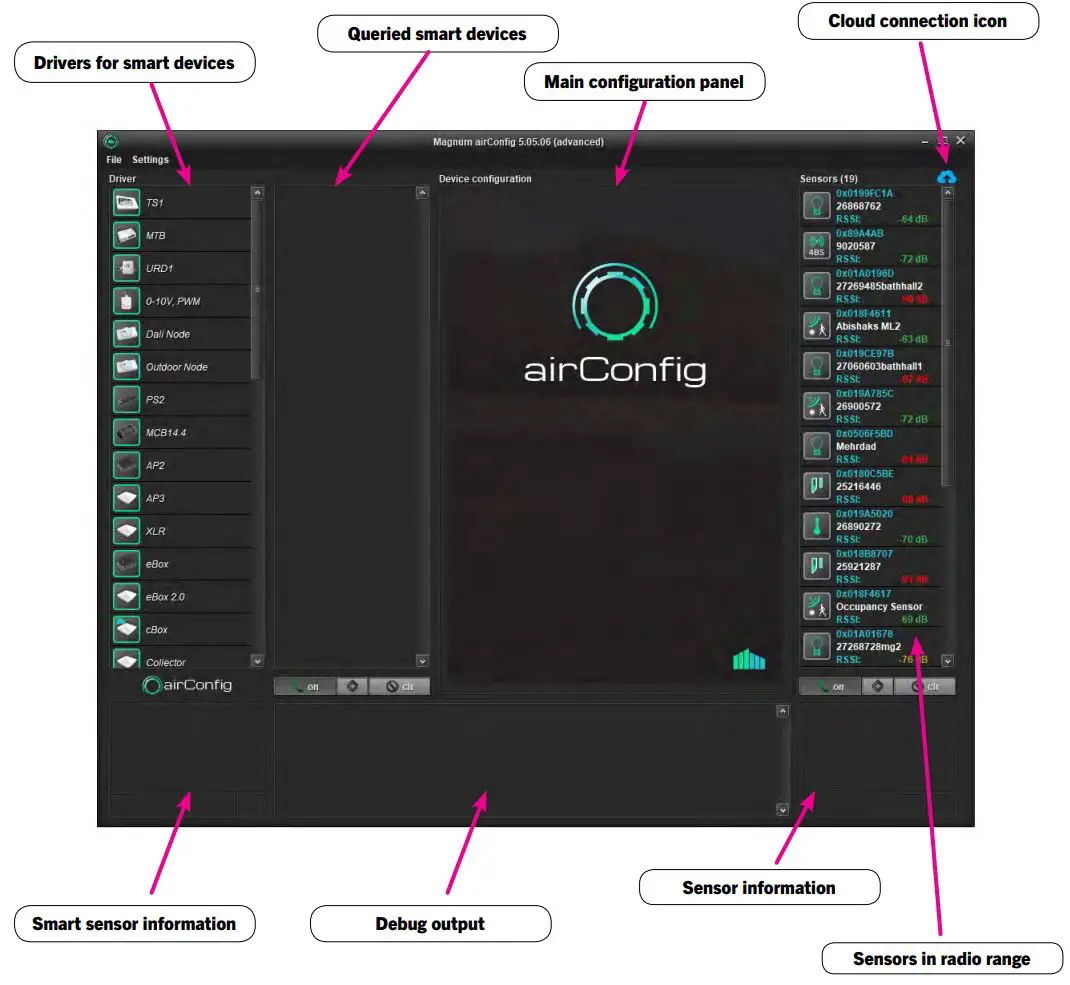Image resolution: width=1070 pixels, height=985 pixels.
Task: Select the Dali Node driver icon
Action: (126, 334)
